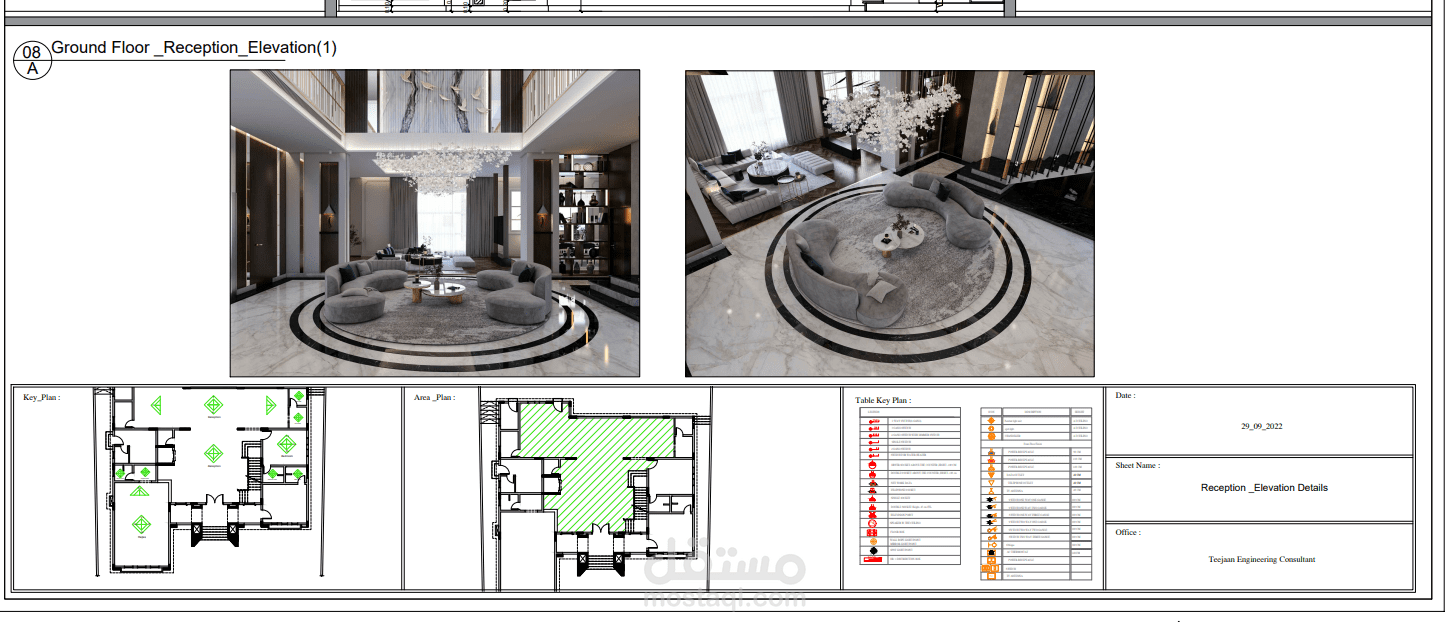Image resolution: width=1451 pixels, height=624 pixels.
Task: Select the date text 29_09_2022
Action: pyautogui.click(x=1264, y=426)
